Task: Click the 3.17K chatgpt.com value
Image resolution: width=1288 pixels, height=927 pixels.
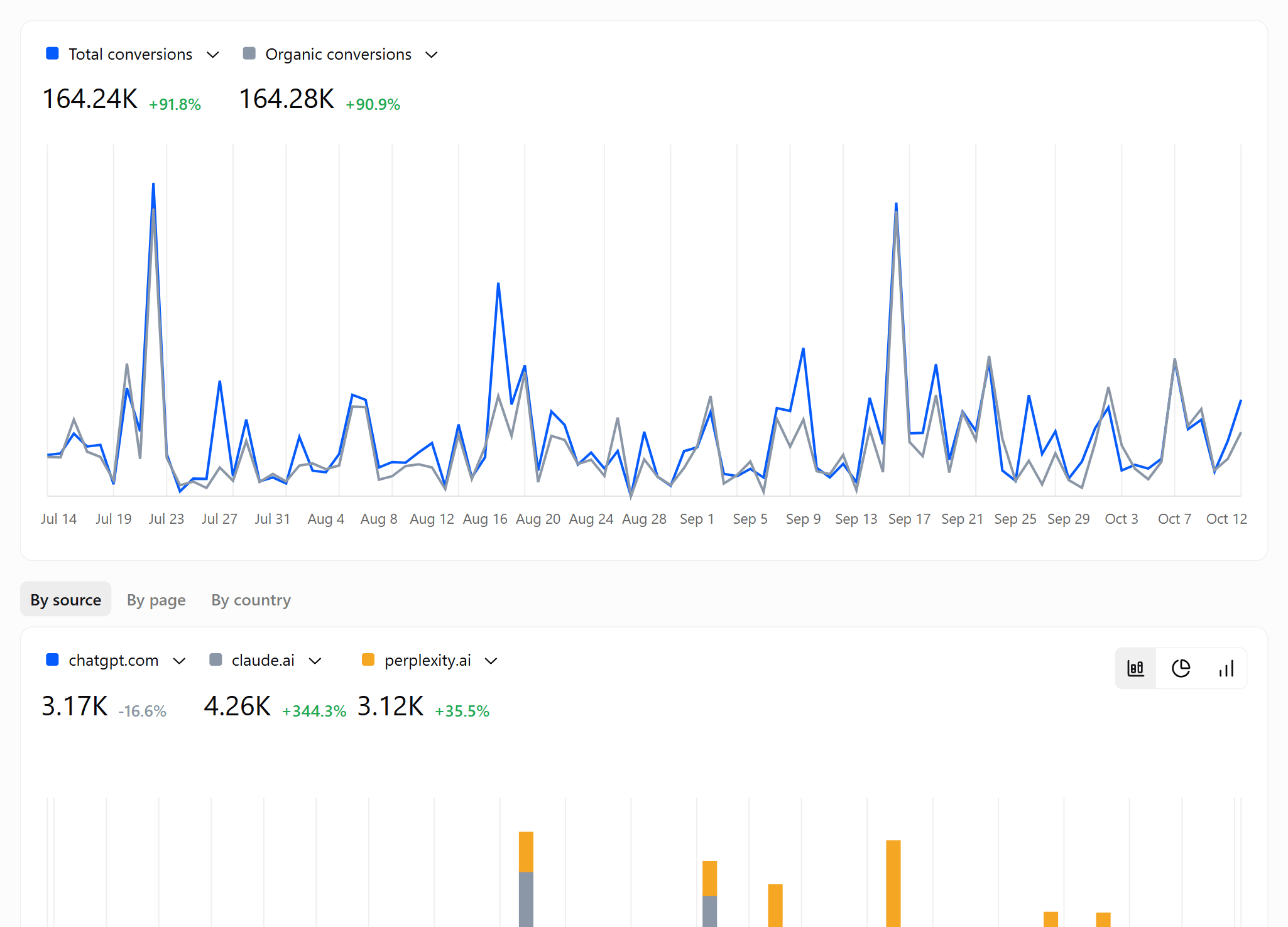Action: click(75, 706)
